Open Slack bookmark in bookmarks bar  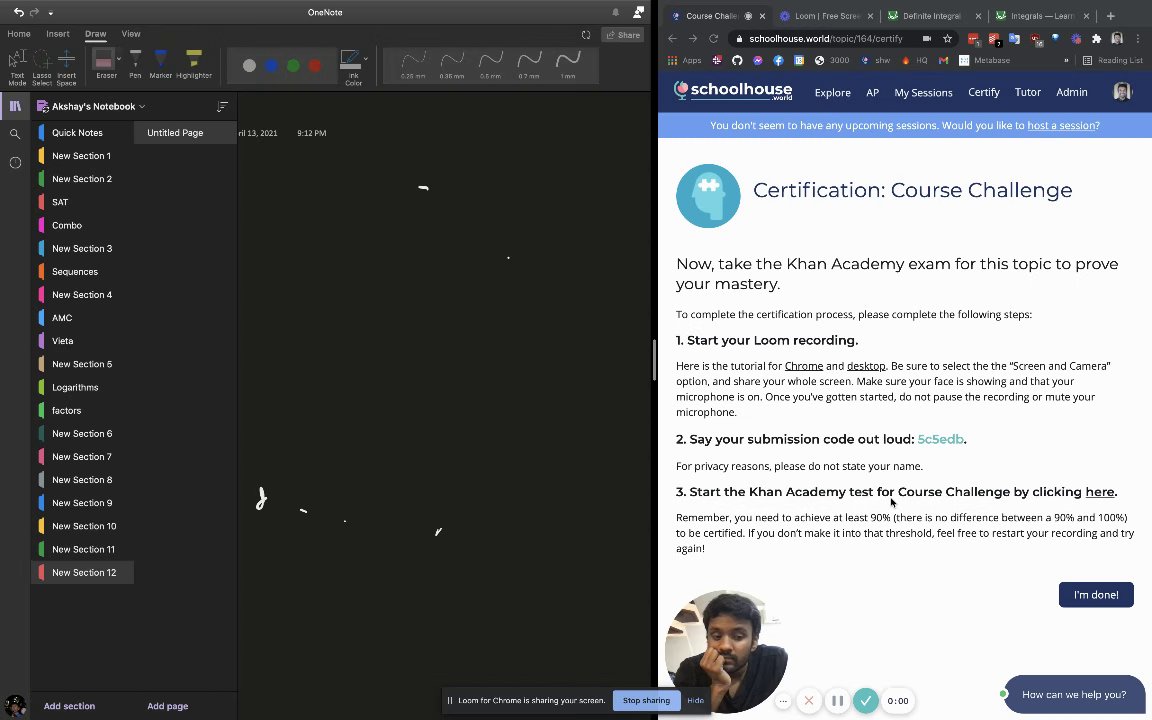pos(717,60)
